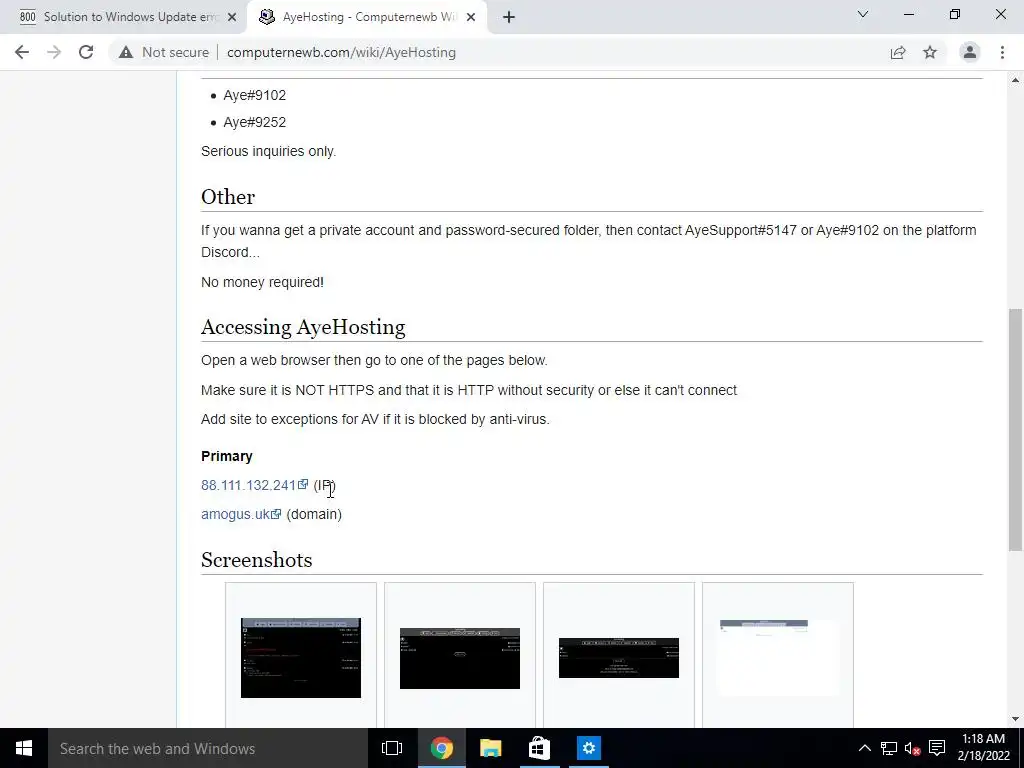Share this page via share icon
1024x768 pixels.
898,52
